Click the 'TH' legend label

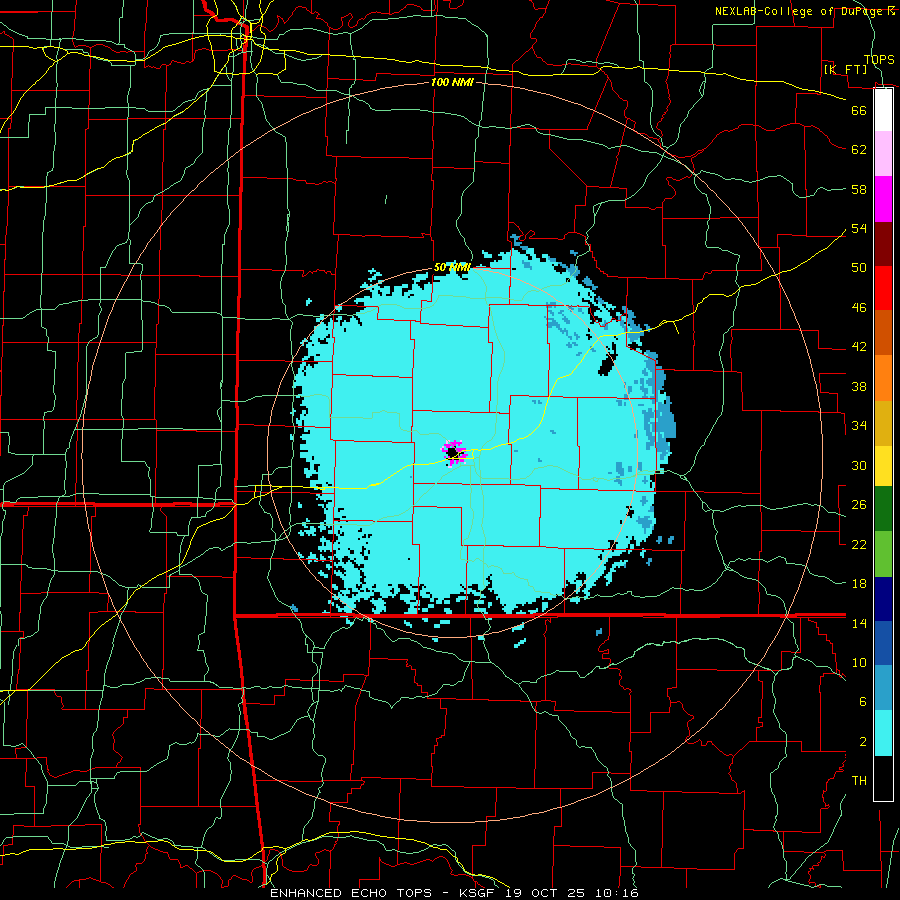point(859,781)
